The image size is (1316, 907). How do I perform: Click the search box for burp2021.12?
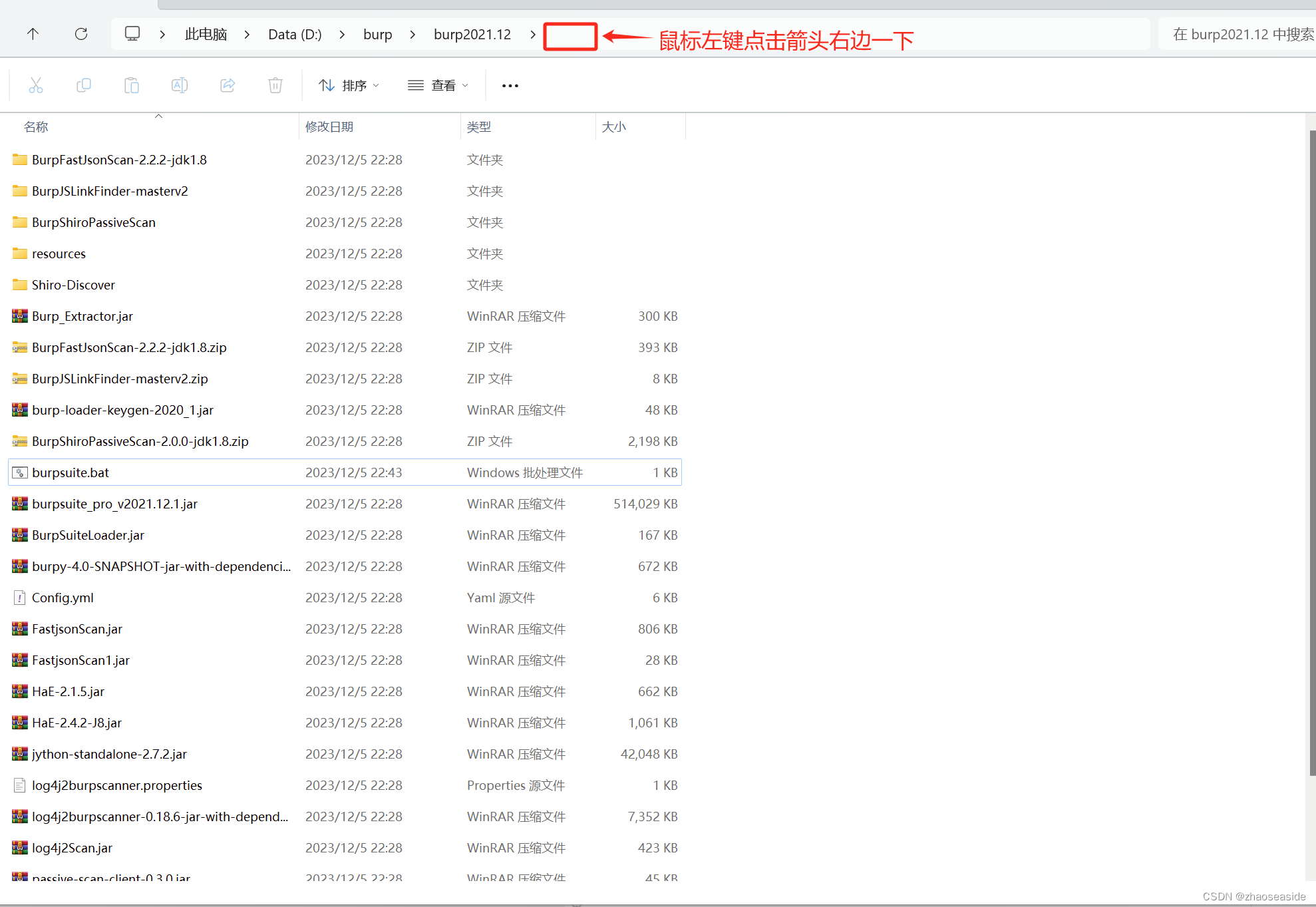tap(1237, 35)
